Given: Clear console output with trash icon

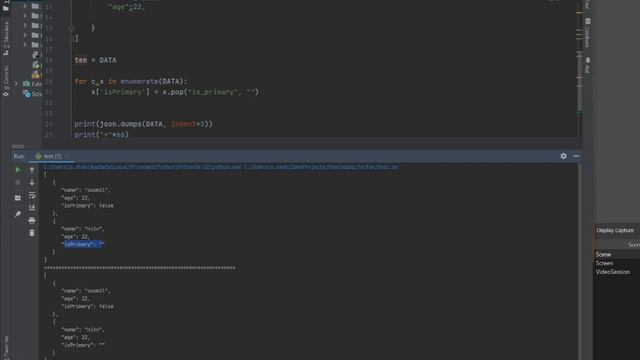Looking at the screenshot, I should [x=32, y=233].
